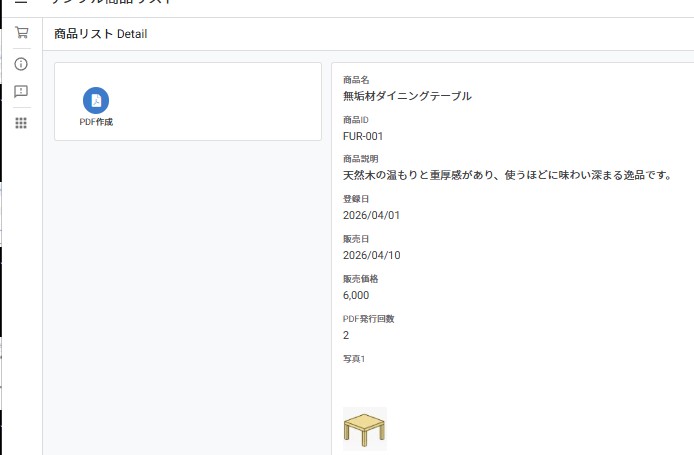Click the 写真1 field label
694x455 pixels.
(x=354, y=359)
